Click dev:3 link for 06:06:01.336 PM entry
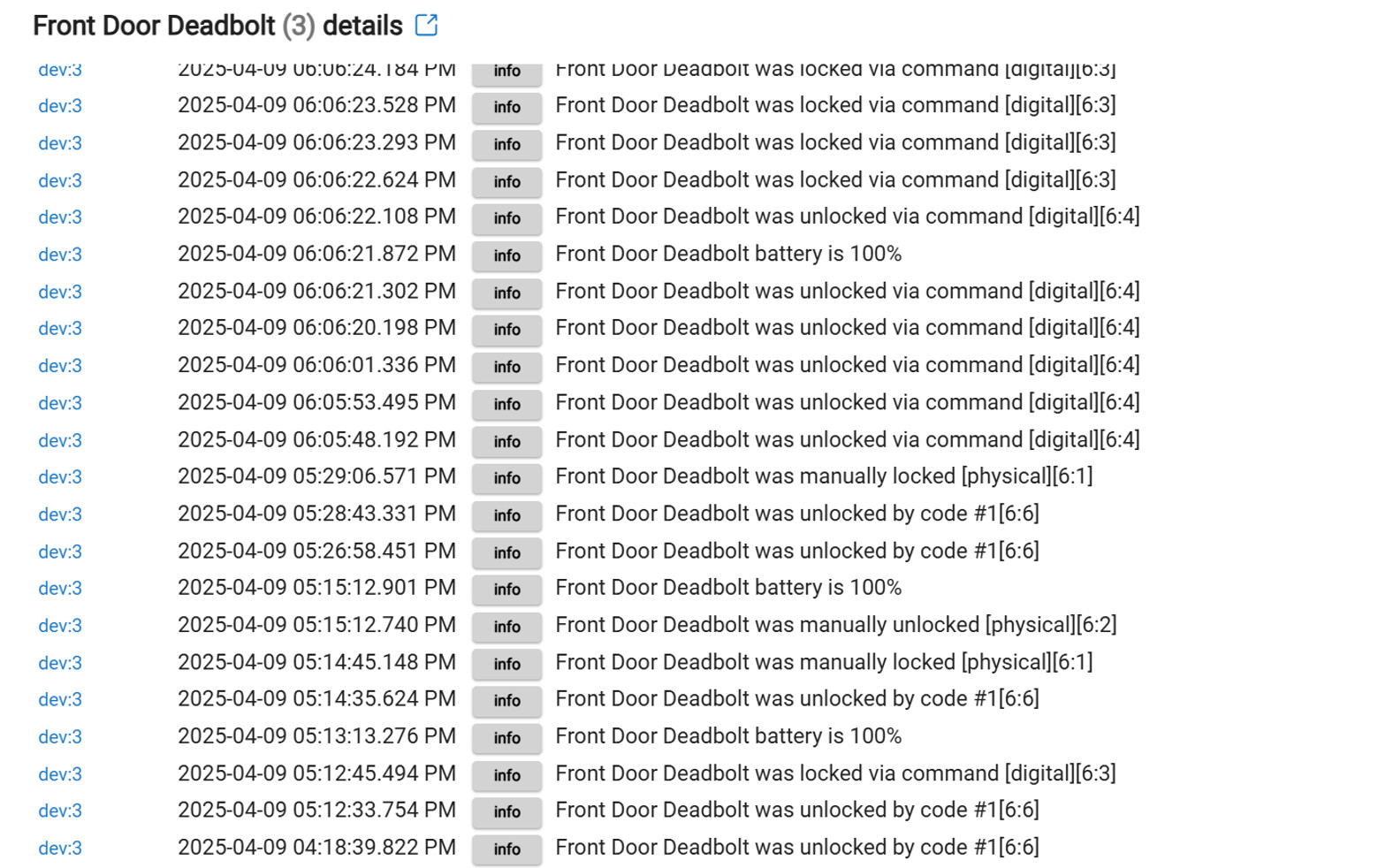 click(x=60, y=366)
